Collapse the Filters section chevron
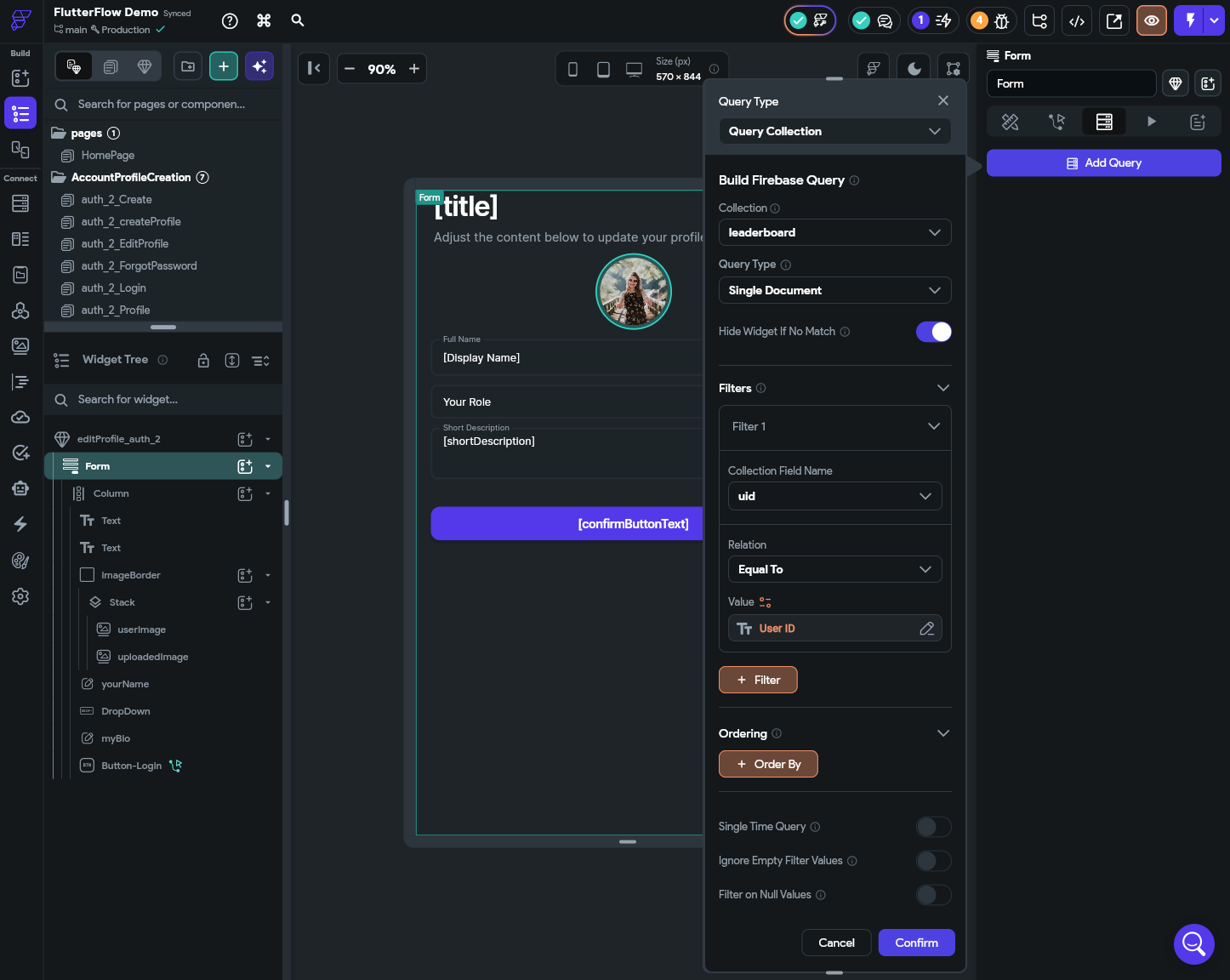The width and height of the screenshot is (1230, 980). pos(942,388)
